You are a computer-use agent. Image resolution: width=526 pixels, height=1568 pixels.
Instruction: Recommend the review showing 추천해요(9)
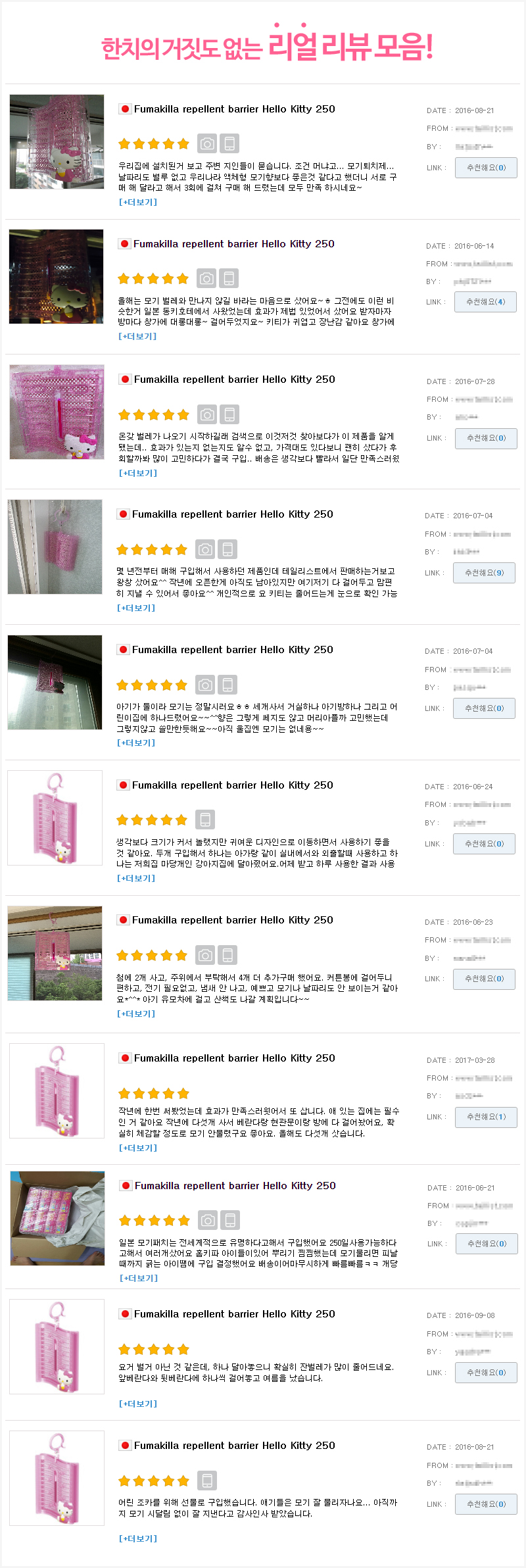point(484,573)
